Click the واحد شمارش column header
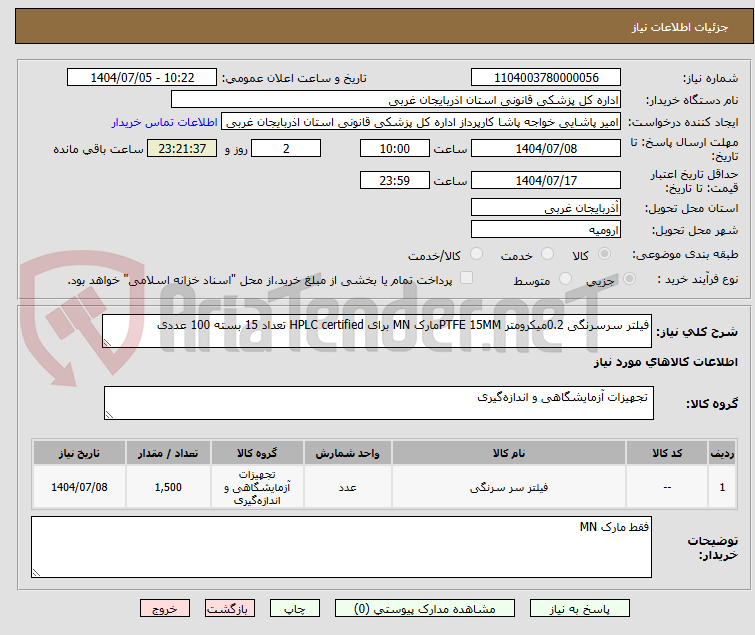This screenshot has width=755, height=635. (348, 453)
